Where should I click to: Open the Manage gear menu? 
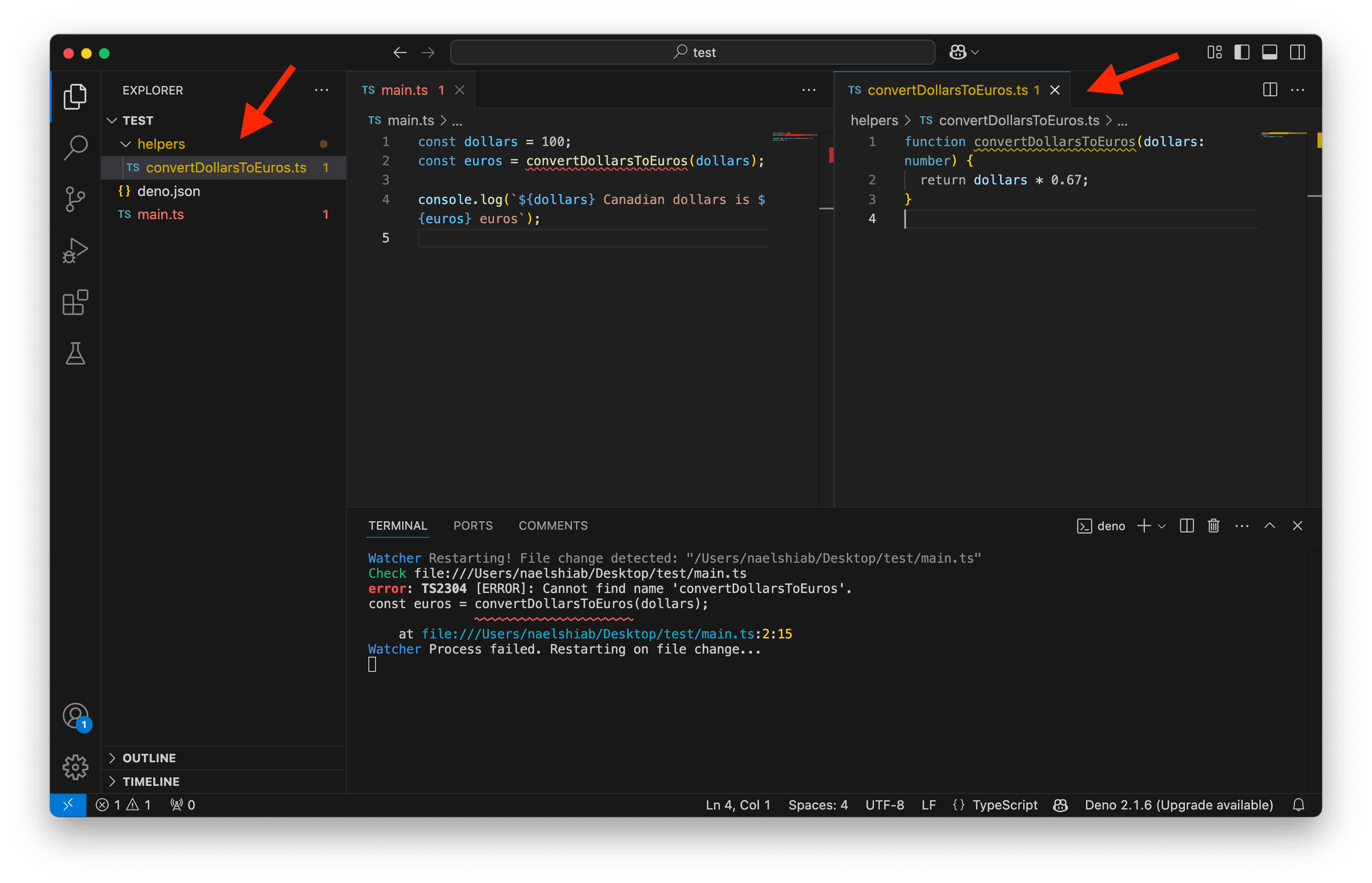tap(75, 767)
